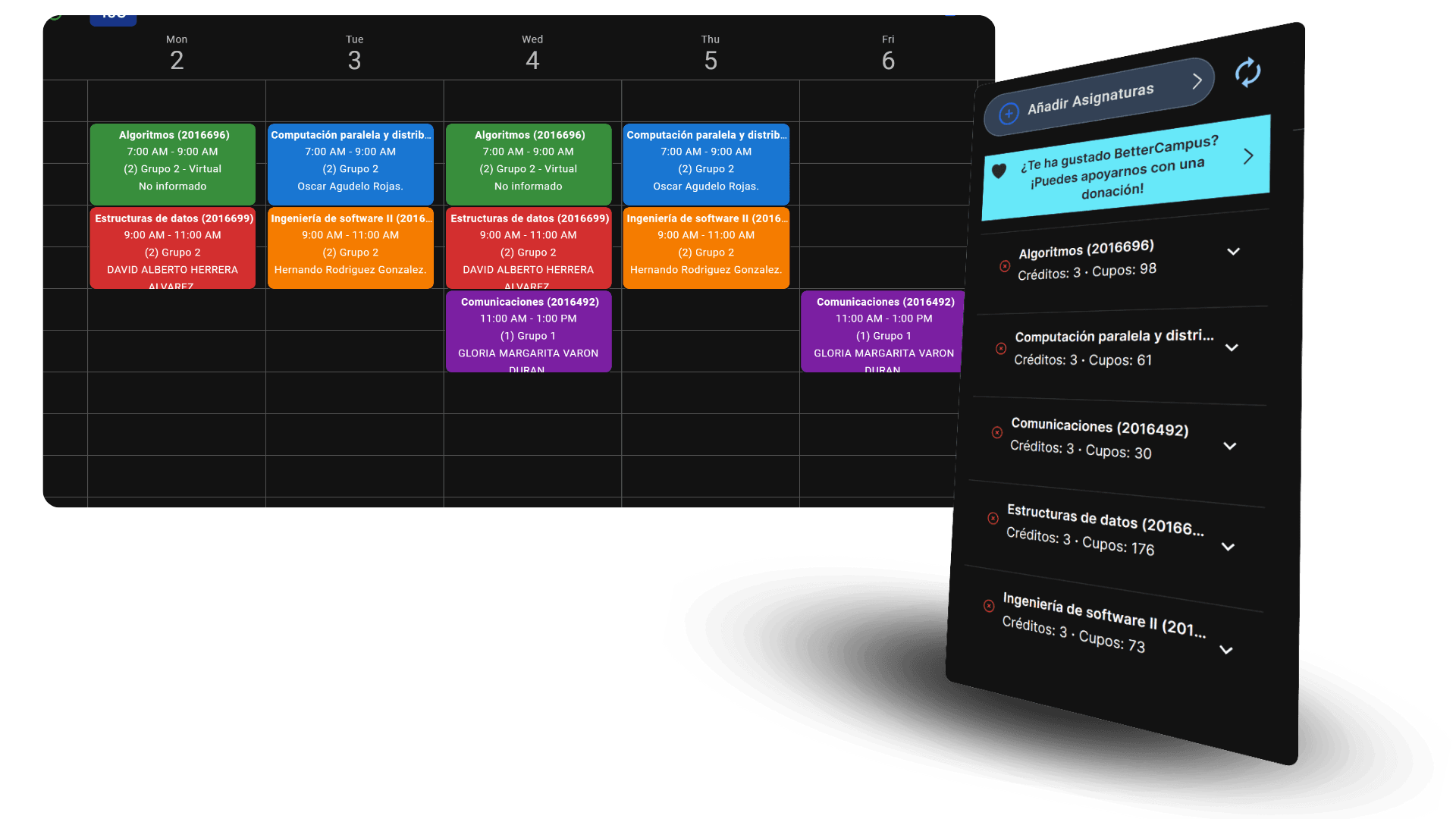Remove Estructuras de datos via red x icon

[x=993, y=519]
